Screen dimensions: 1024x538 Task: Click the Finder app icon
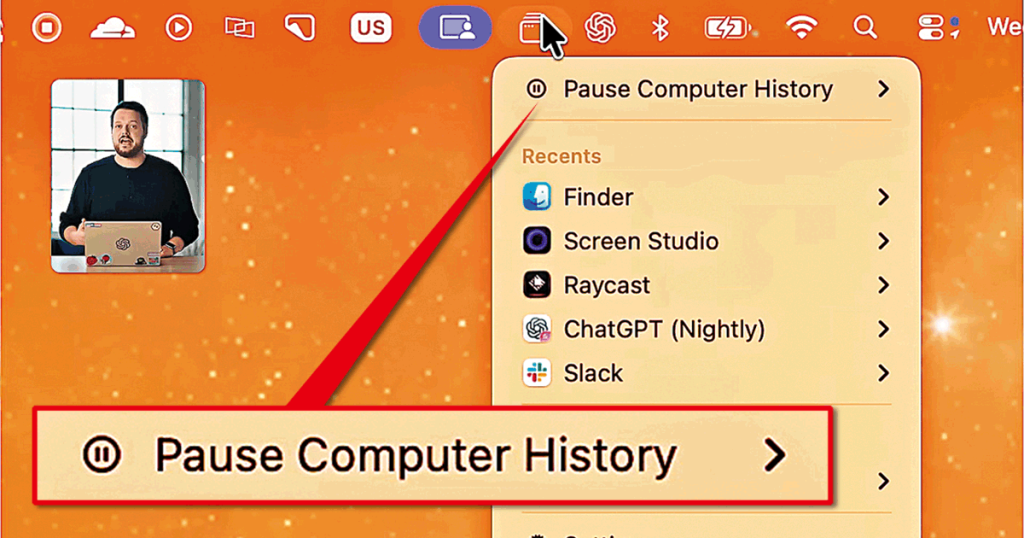point(537,197)
